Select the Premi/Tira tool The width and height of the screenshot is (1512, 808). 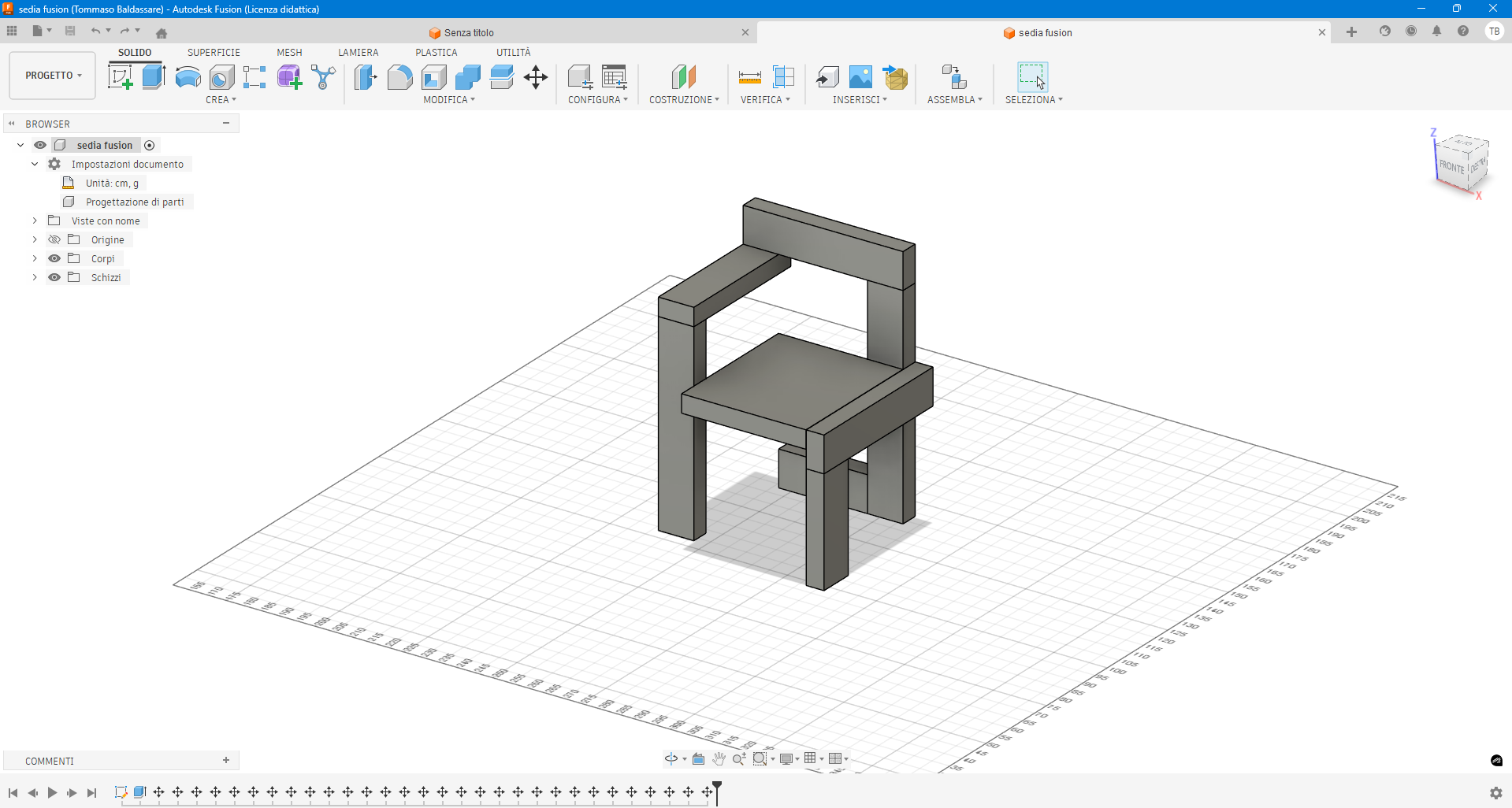pyautogui.click(x=365, y=76)
